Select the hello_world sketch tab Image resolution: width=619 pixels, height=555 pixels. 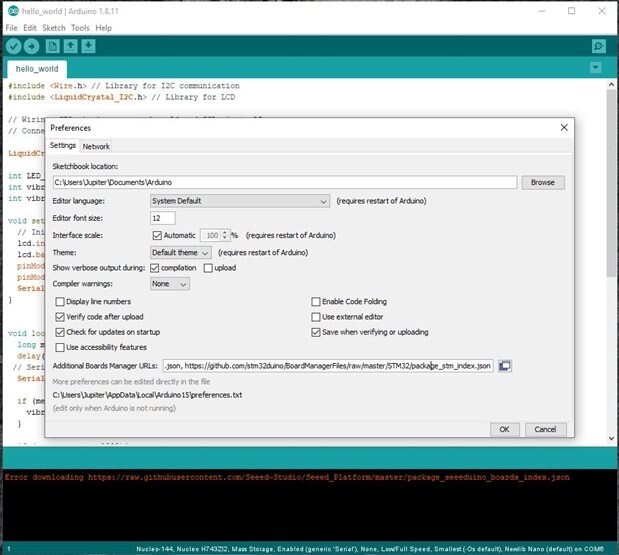(x=37, y=69)
